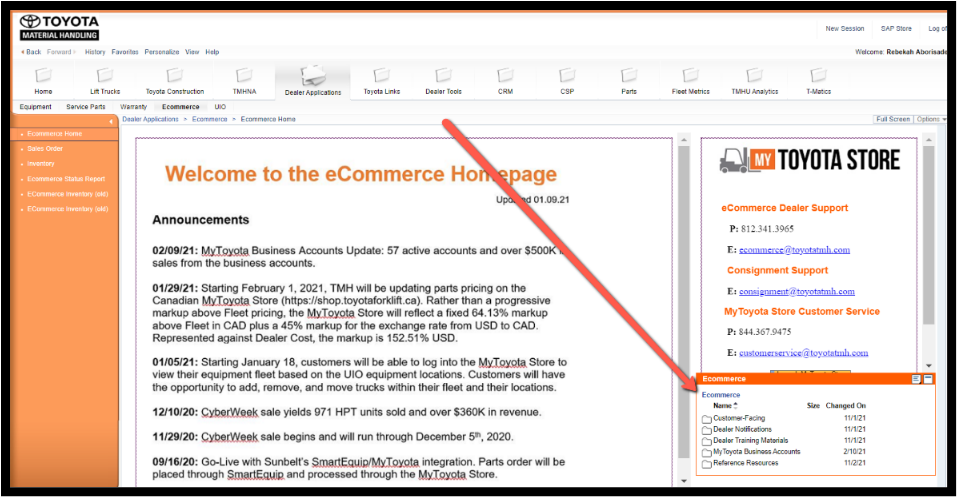Email ecommerce@toyotatmh.com
This screenshot has width=957, height=497.
pyautogui.click(x=794, y=250)
